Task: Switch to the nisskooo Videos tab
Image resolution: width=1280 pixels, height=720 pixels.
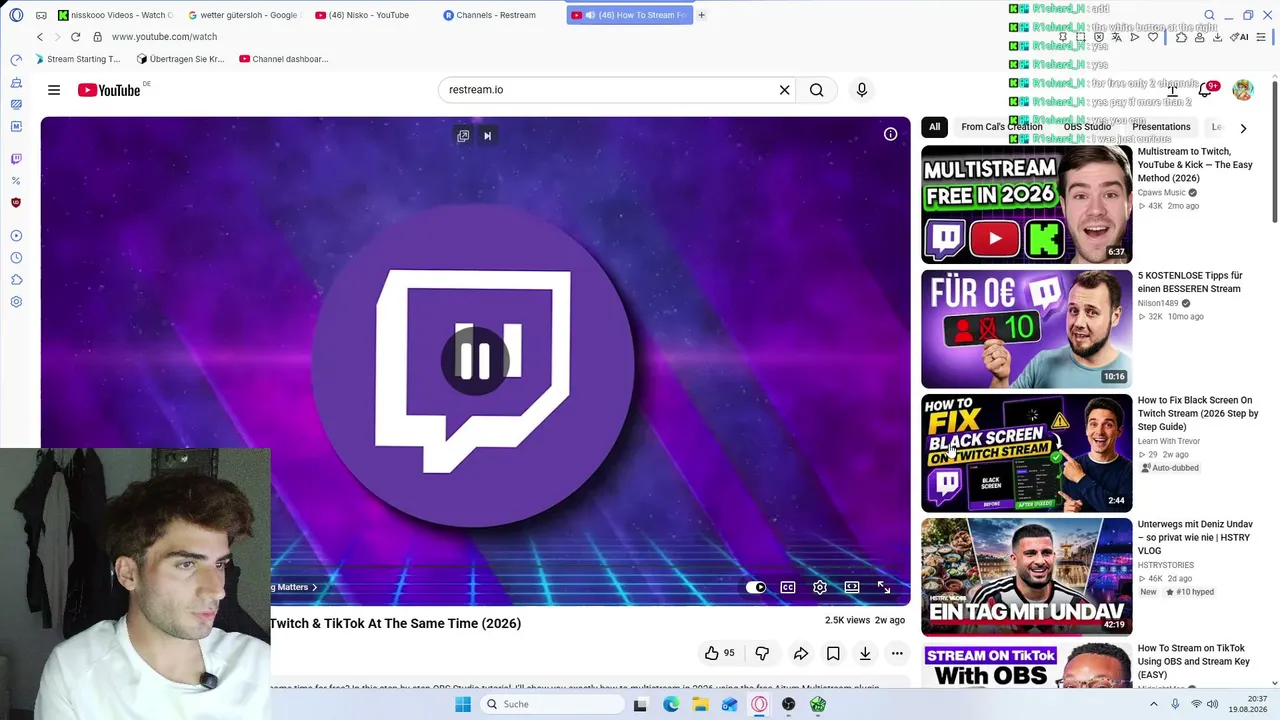Action: coord(114,15)
